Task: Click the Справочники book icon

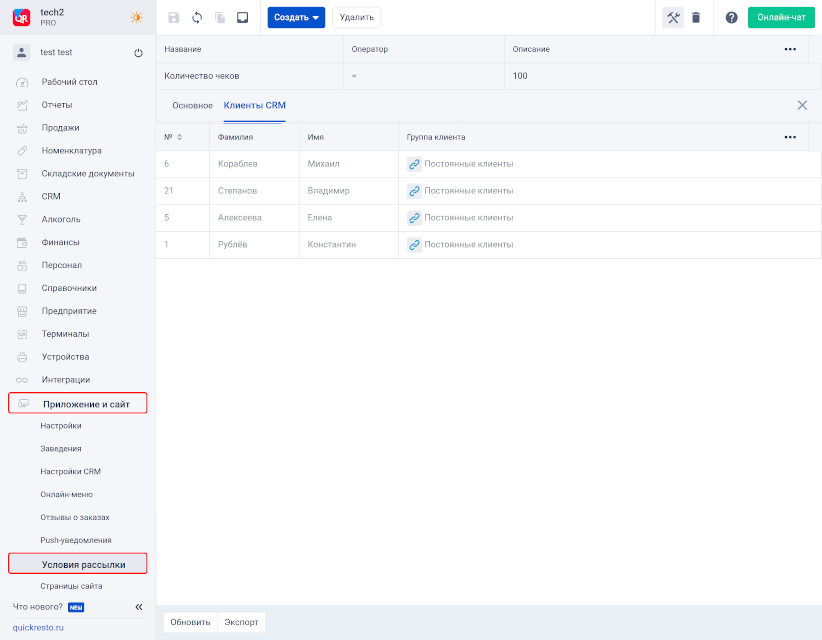Action: (x=22, y=288)
